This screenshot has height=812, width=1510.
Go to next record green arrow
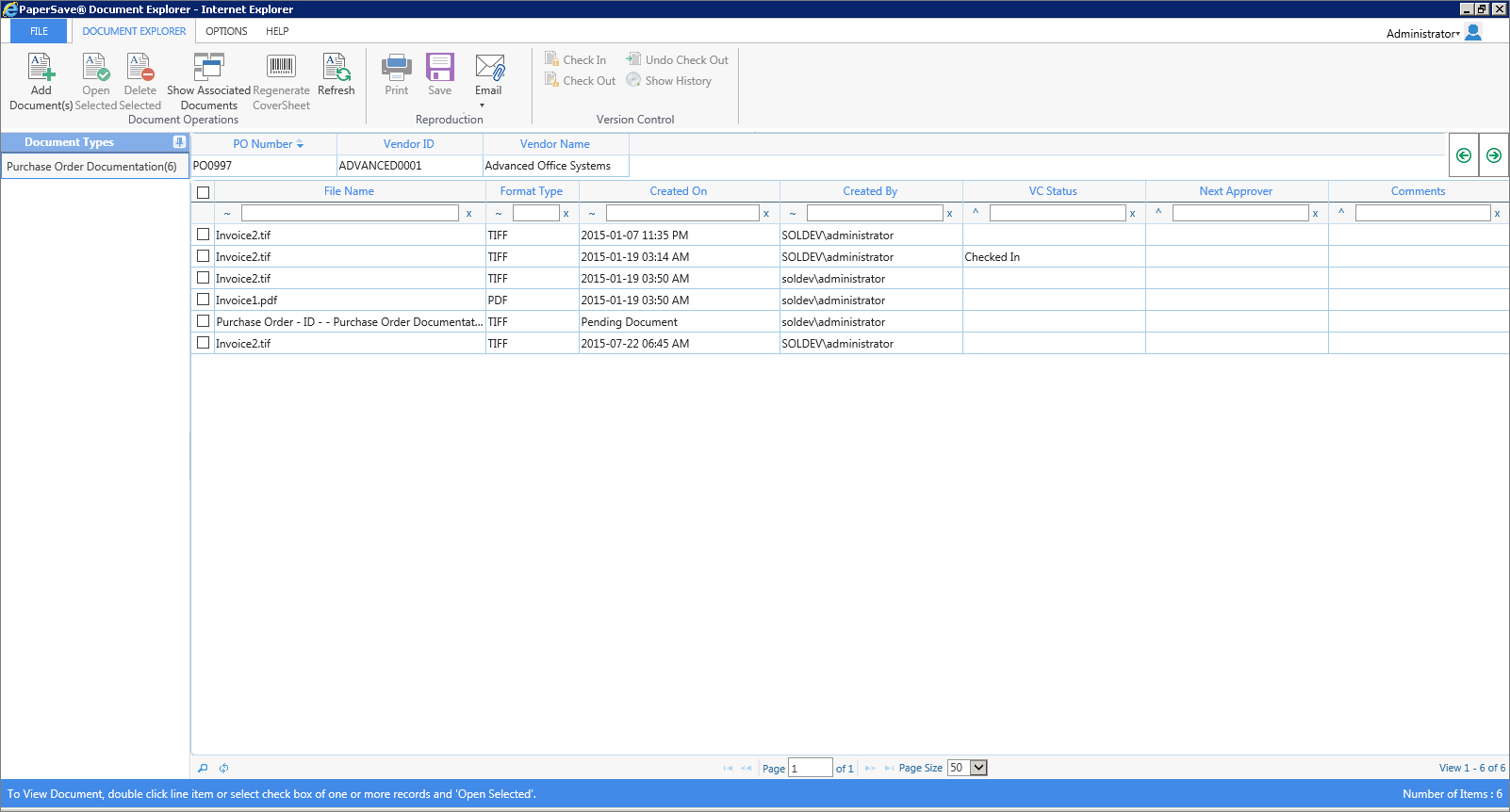tap(1494, 155)
